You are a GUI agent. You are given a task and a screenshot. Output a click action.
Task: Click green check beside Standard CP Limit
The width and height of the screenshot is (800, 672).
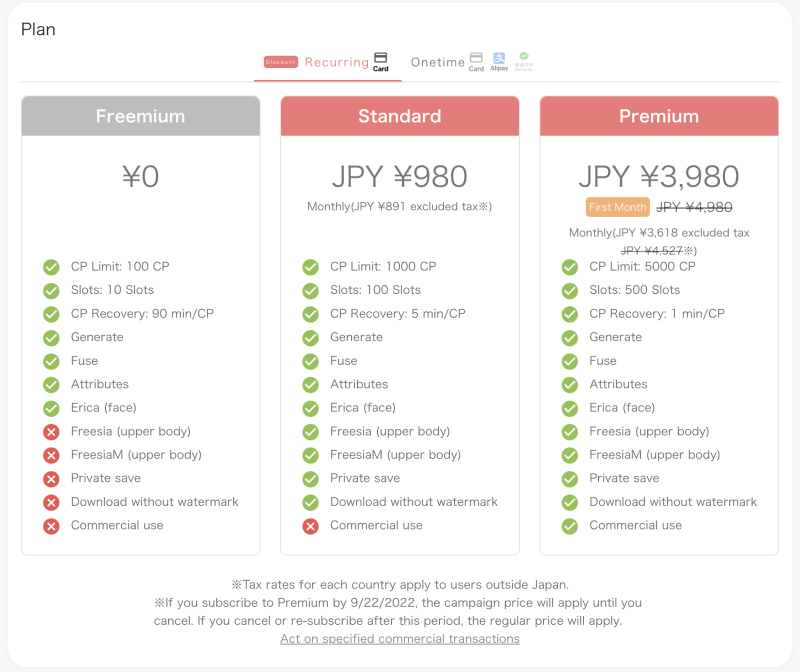tap(310, 267)
